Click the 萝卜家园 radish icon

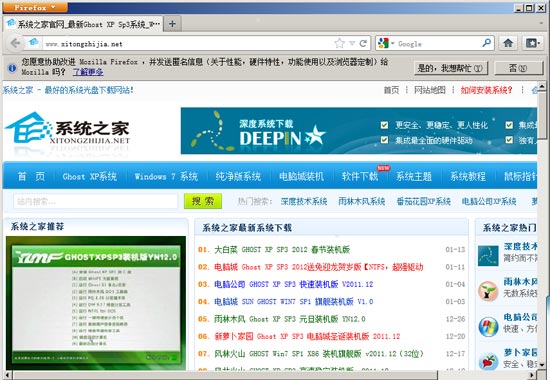tap(488, 361)
